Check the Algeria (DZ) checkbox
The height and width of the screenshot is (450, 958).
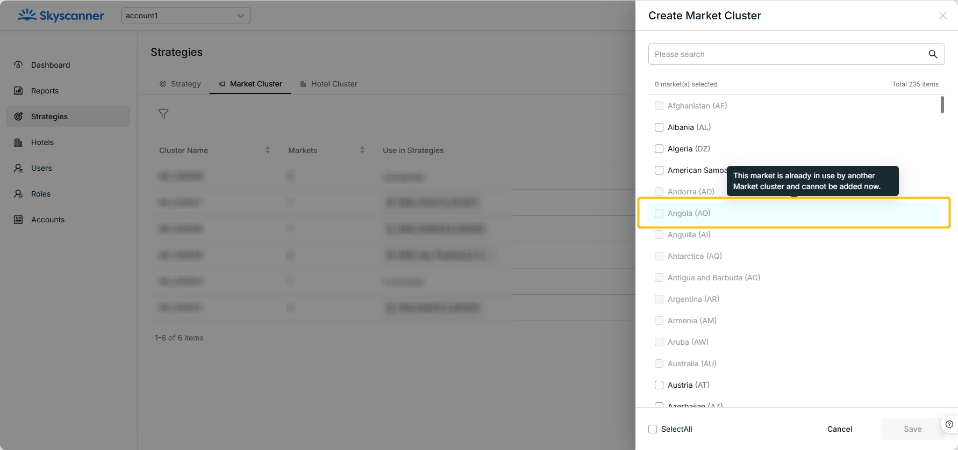click(x=659, y=148)
